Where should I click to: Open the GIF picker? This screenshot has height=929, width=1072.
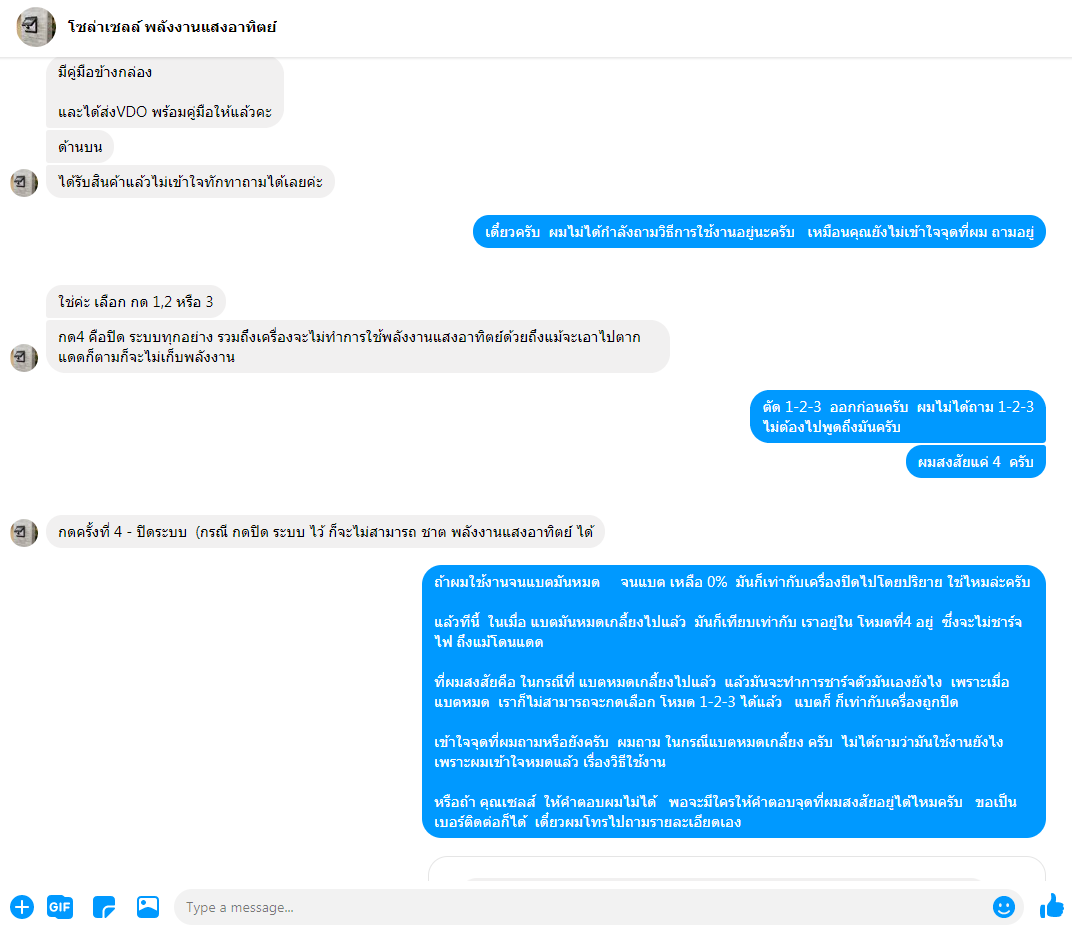[x=60, y=907]
